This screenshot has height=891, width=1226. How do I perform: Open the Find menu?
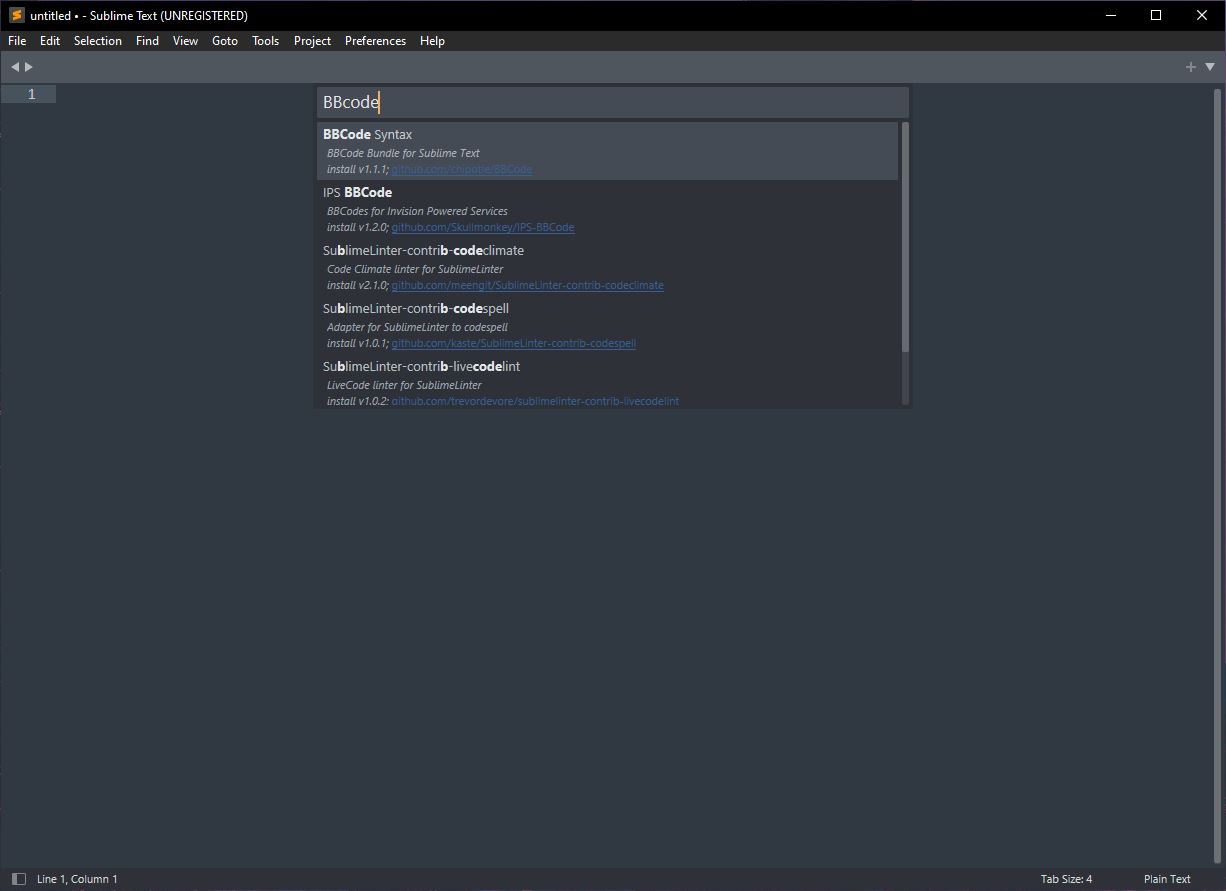point(147,41)
